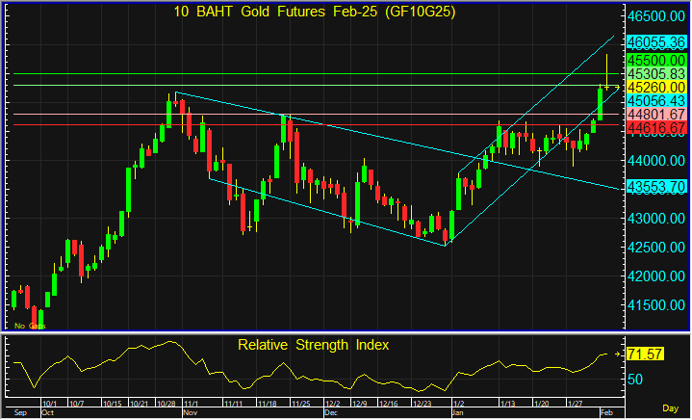Viewport: 692px width, 420px height.
Task: Select the 45056.43 cyan price label
Action: click(656, 101)
